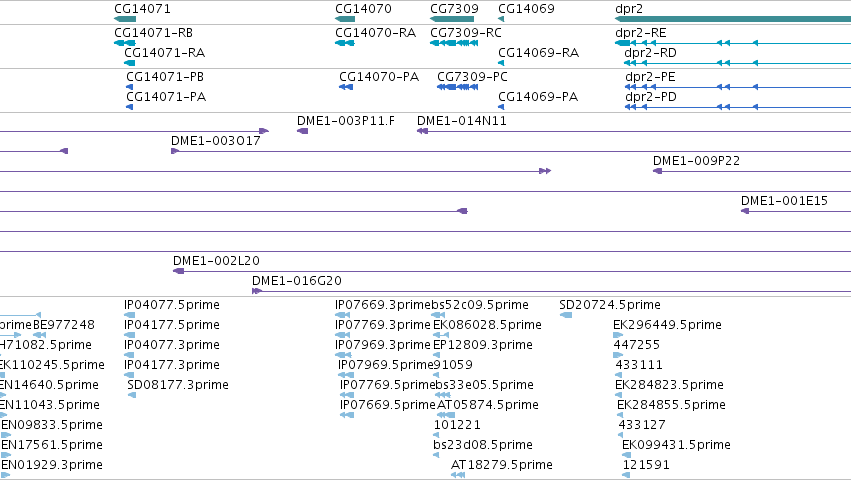
Task: Select the CG7309-PC CDS glyph
Action: point(458,87)
